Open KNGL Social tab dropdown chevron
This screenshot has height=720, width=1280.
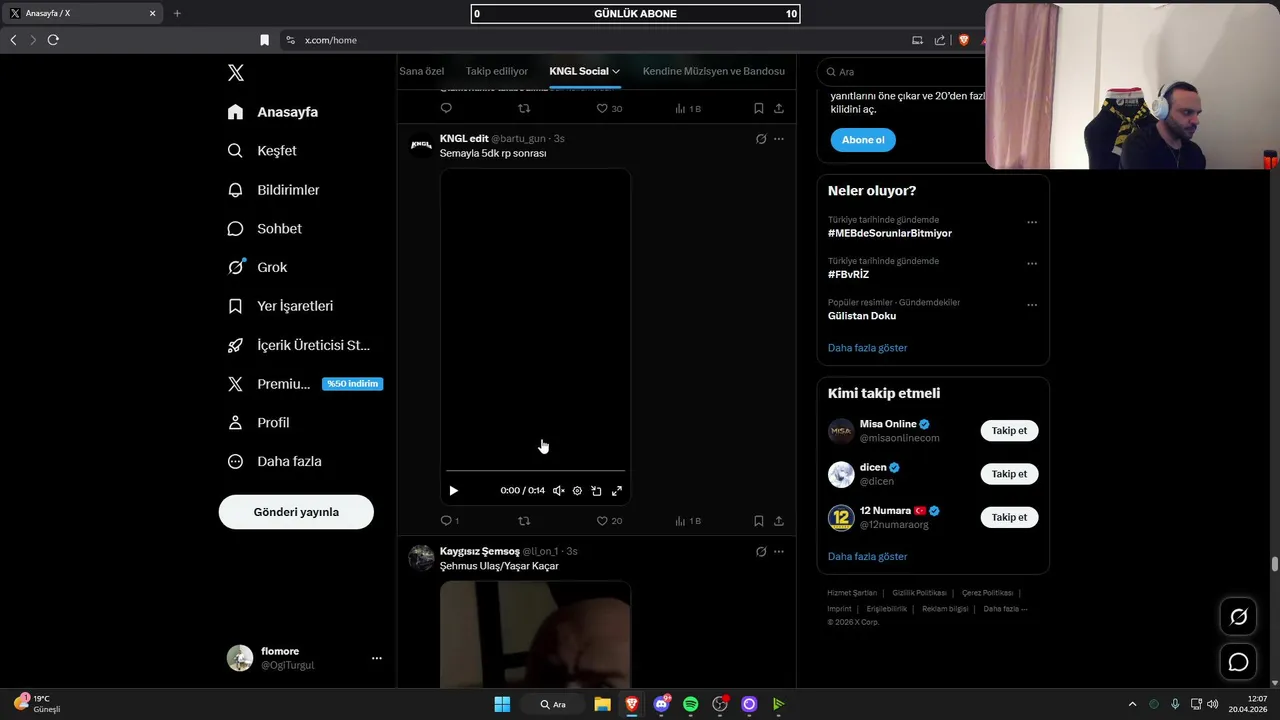tap(616, 71)
